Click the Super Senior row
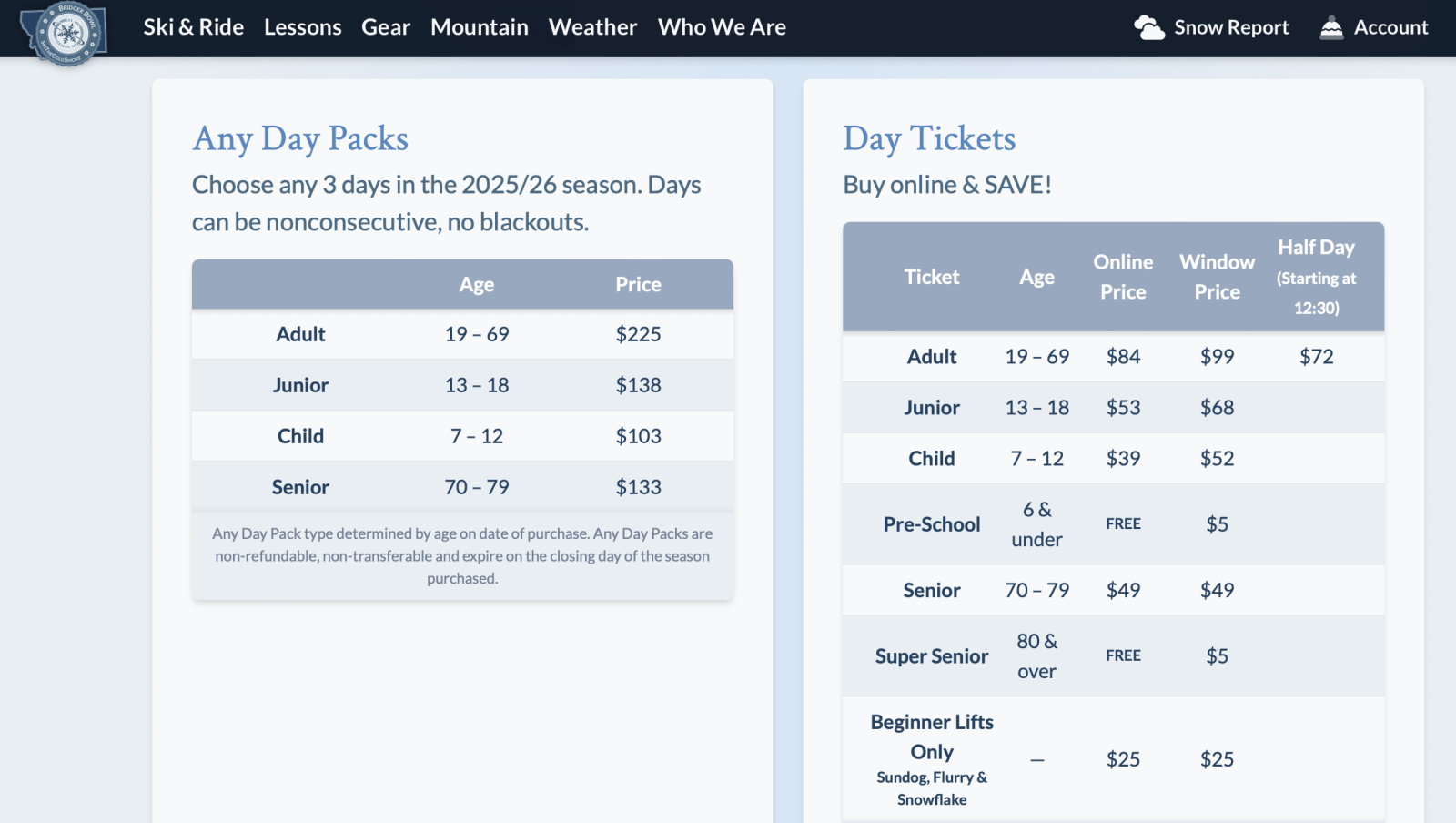1456x823 pixels. click(x=932, y=655)
